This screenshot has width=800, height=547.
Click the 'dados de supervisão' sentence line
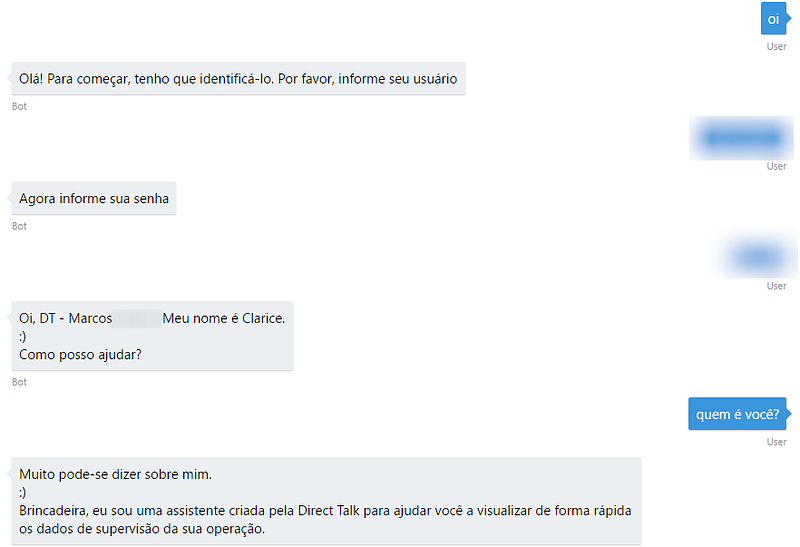tap(142, 529)
